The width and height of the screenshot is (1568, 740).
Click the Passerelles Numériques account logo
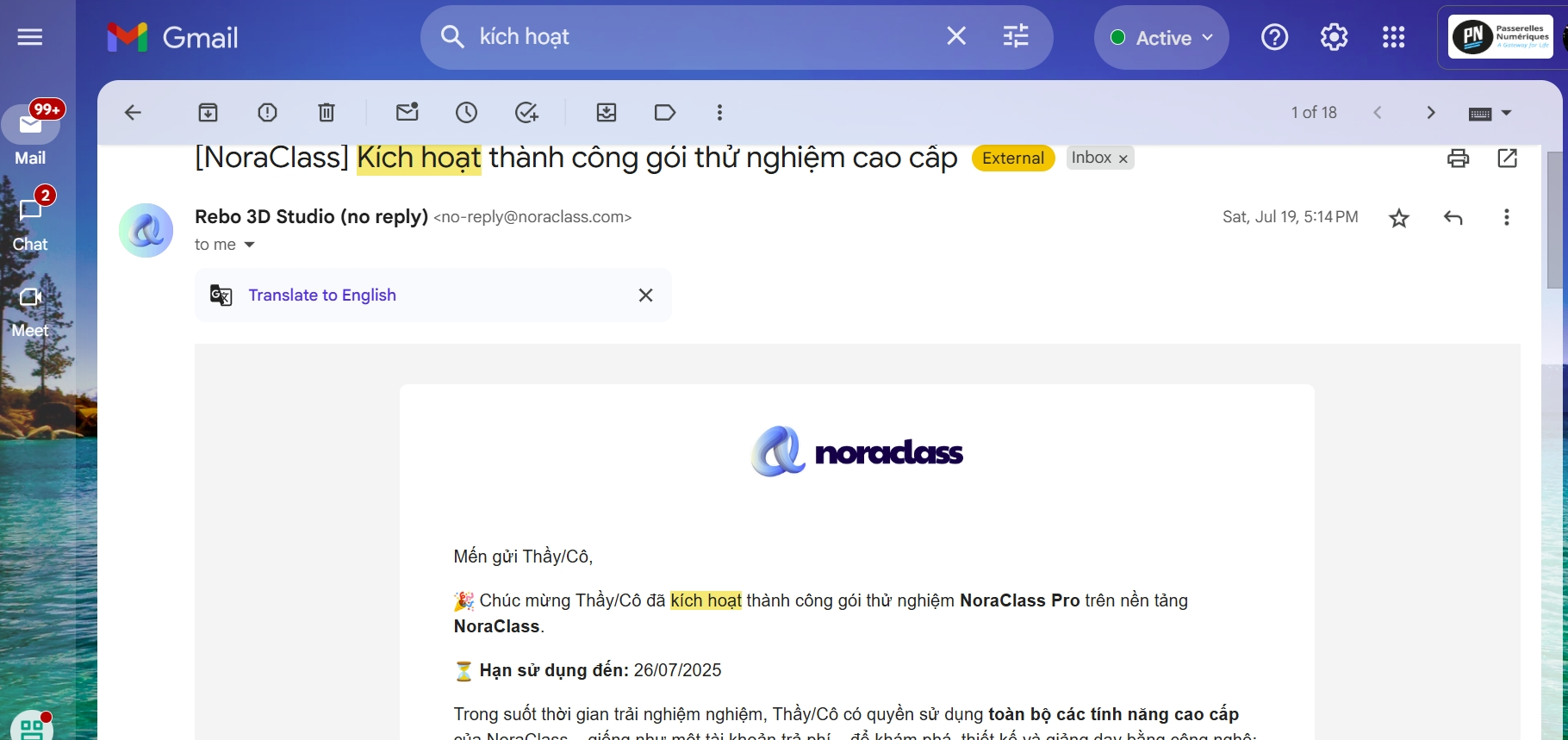[1500, 37]
